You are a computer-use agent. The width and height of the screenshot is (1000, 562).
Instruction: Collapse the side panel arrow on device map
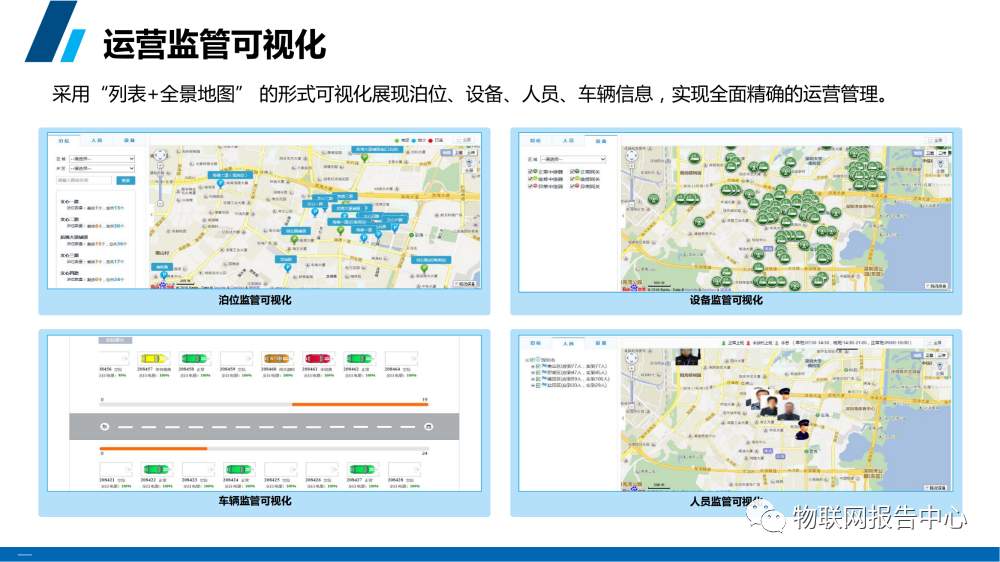pos(623,216)
